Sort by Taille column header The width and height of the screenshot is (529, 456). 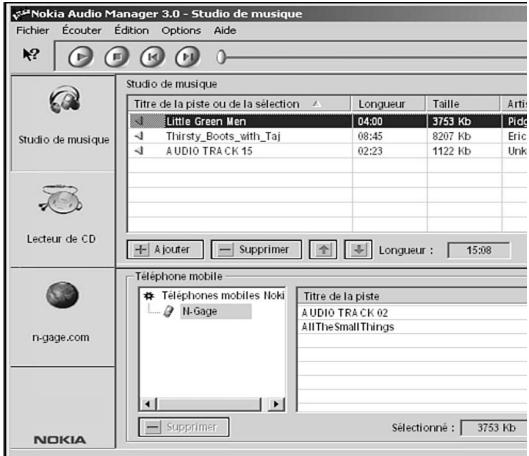click(463, 104)
